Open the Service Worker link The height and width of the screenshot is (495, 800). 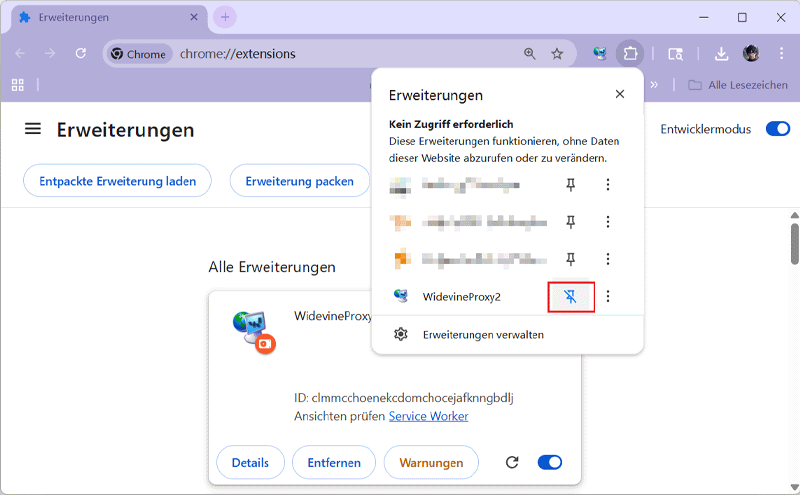(x=429, y=416)
